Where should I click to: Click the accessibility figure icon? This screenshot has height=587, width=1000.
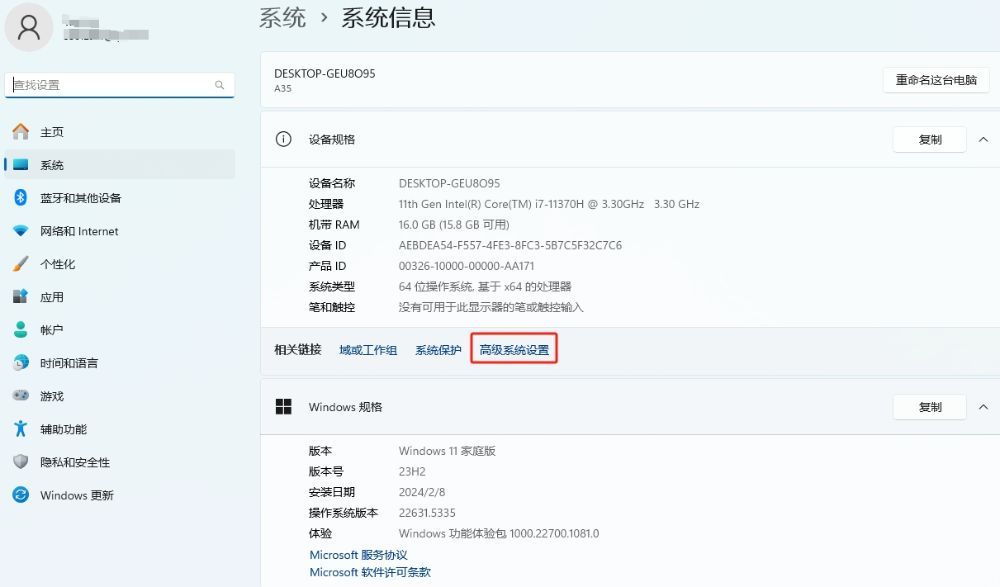pos(20,429)
